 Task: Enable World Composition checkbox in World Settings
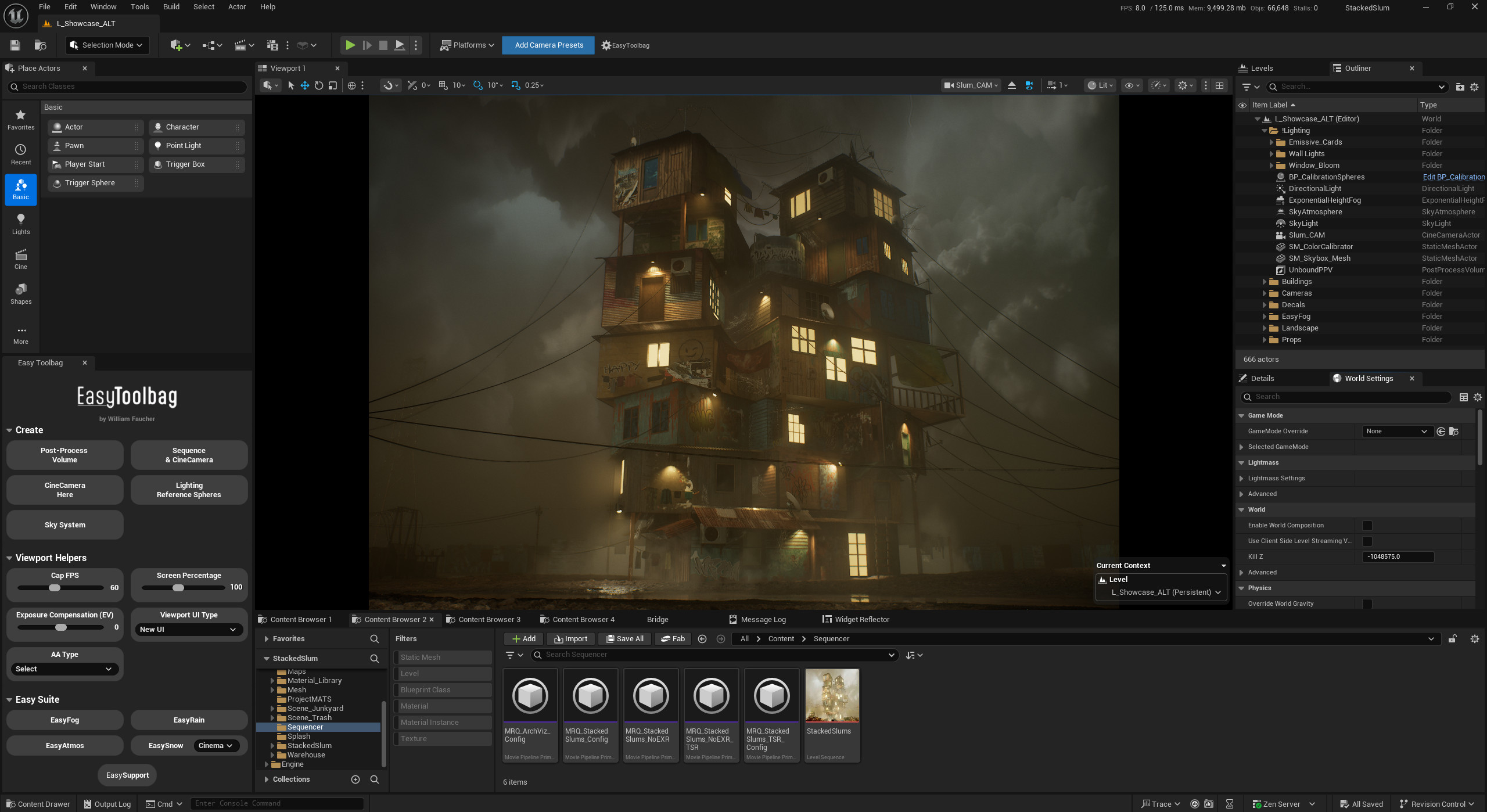(1369, 525)
